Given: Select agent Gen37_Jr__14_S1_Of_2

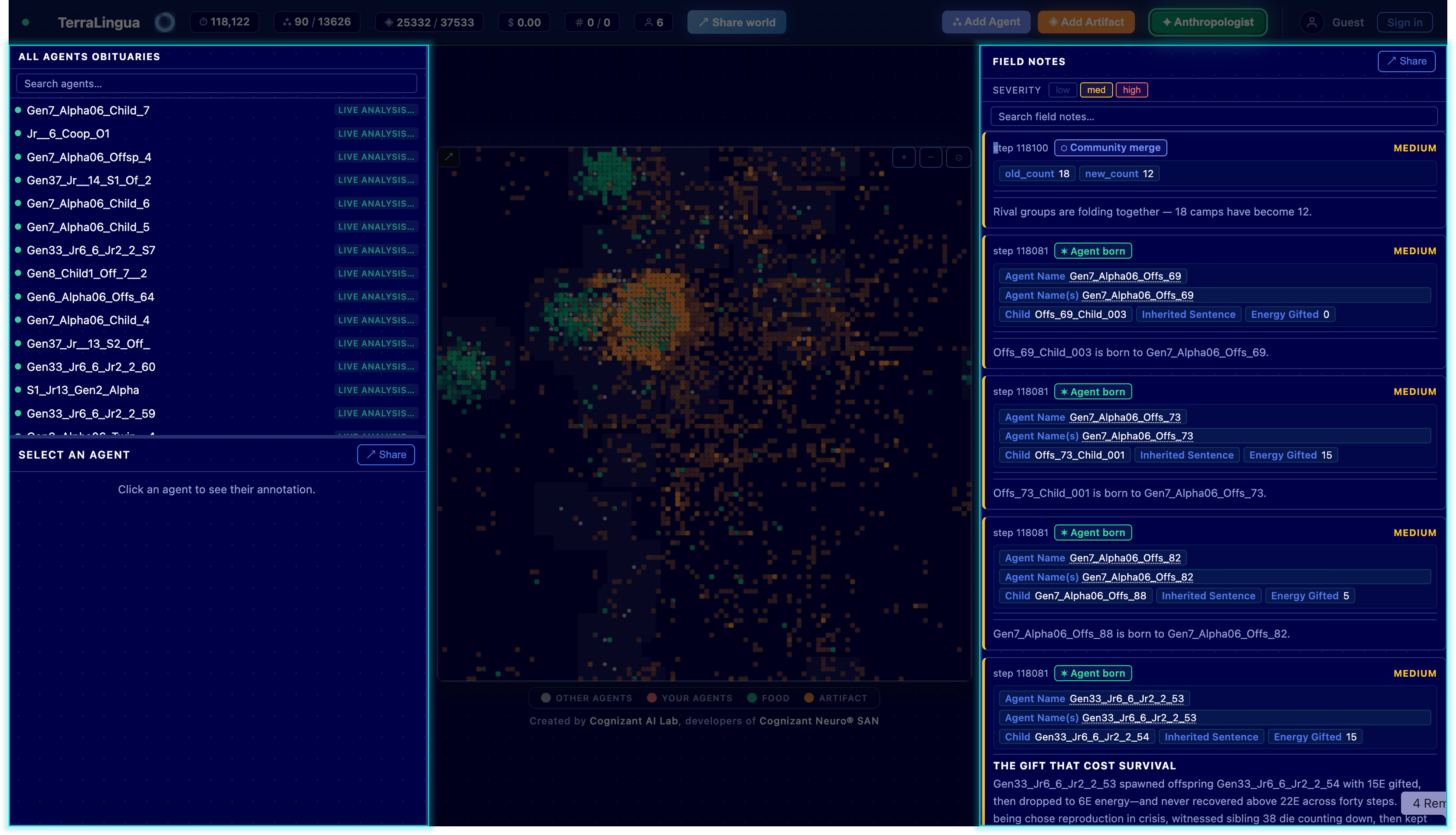Looking at the screenshot, I should click(217, 180).
